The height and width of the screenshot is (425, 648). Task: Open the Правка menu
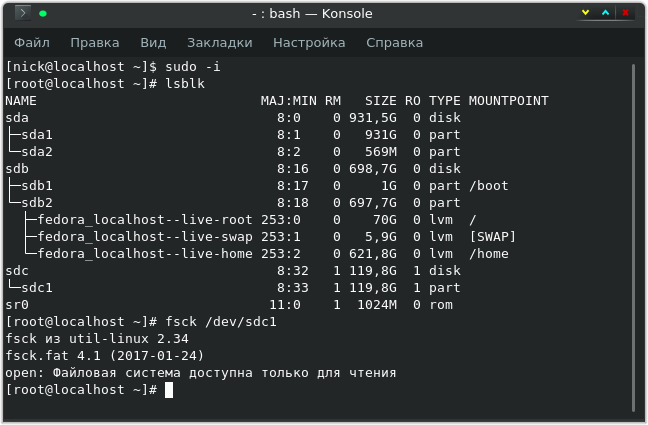pyautogui.click(x=95, y=43)
